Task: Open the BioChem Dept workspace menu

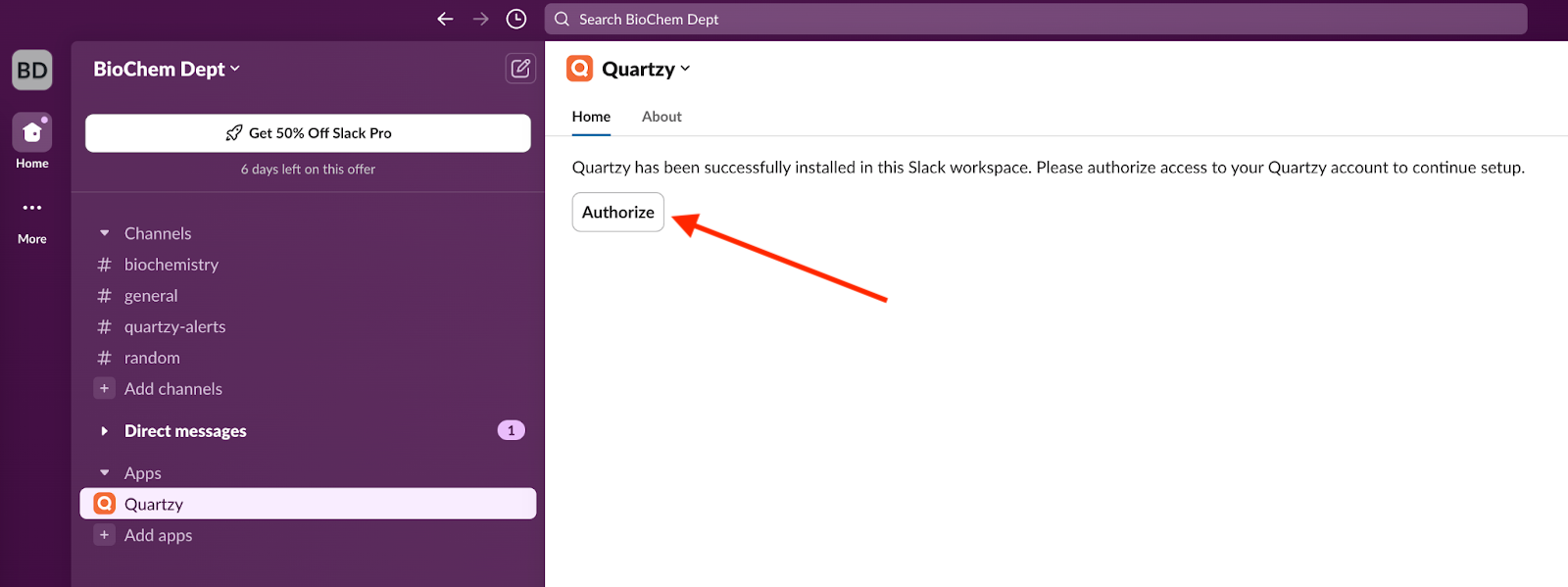Action: pyautogui.click(x=167, y=69)
